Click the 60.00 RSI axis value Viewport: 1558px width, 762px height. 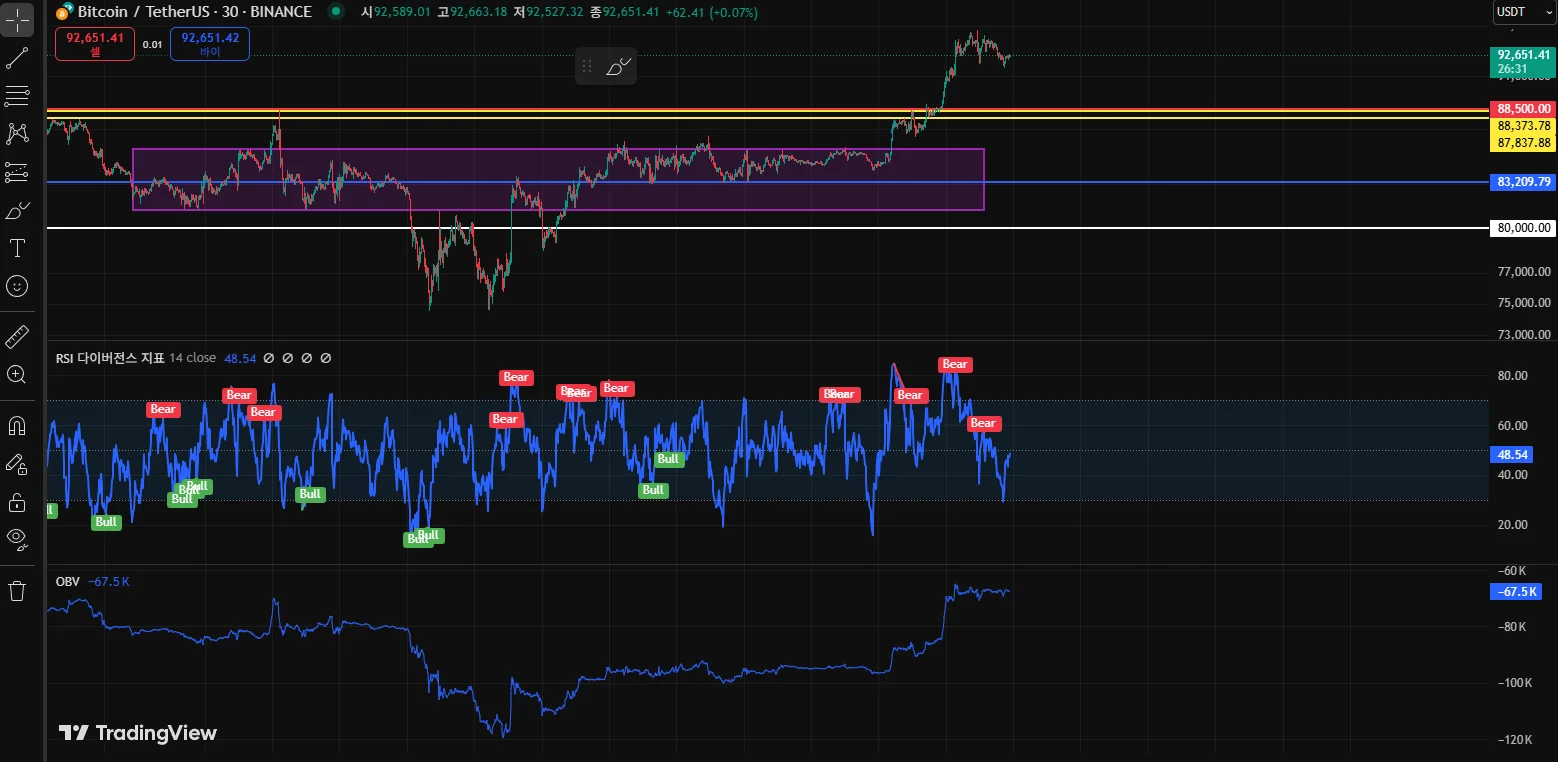[x=1513, y=426]
